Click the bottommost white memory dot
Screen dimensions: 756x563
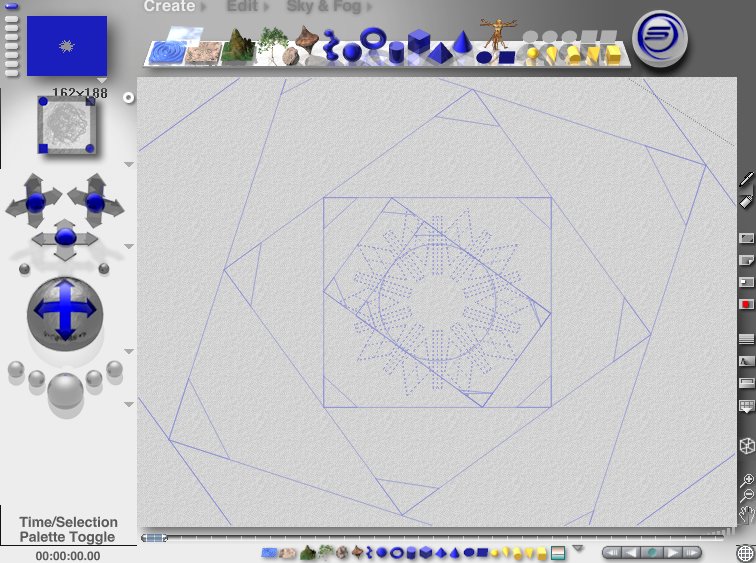pos(11,73)
